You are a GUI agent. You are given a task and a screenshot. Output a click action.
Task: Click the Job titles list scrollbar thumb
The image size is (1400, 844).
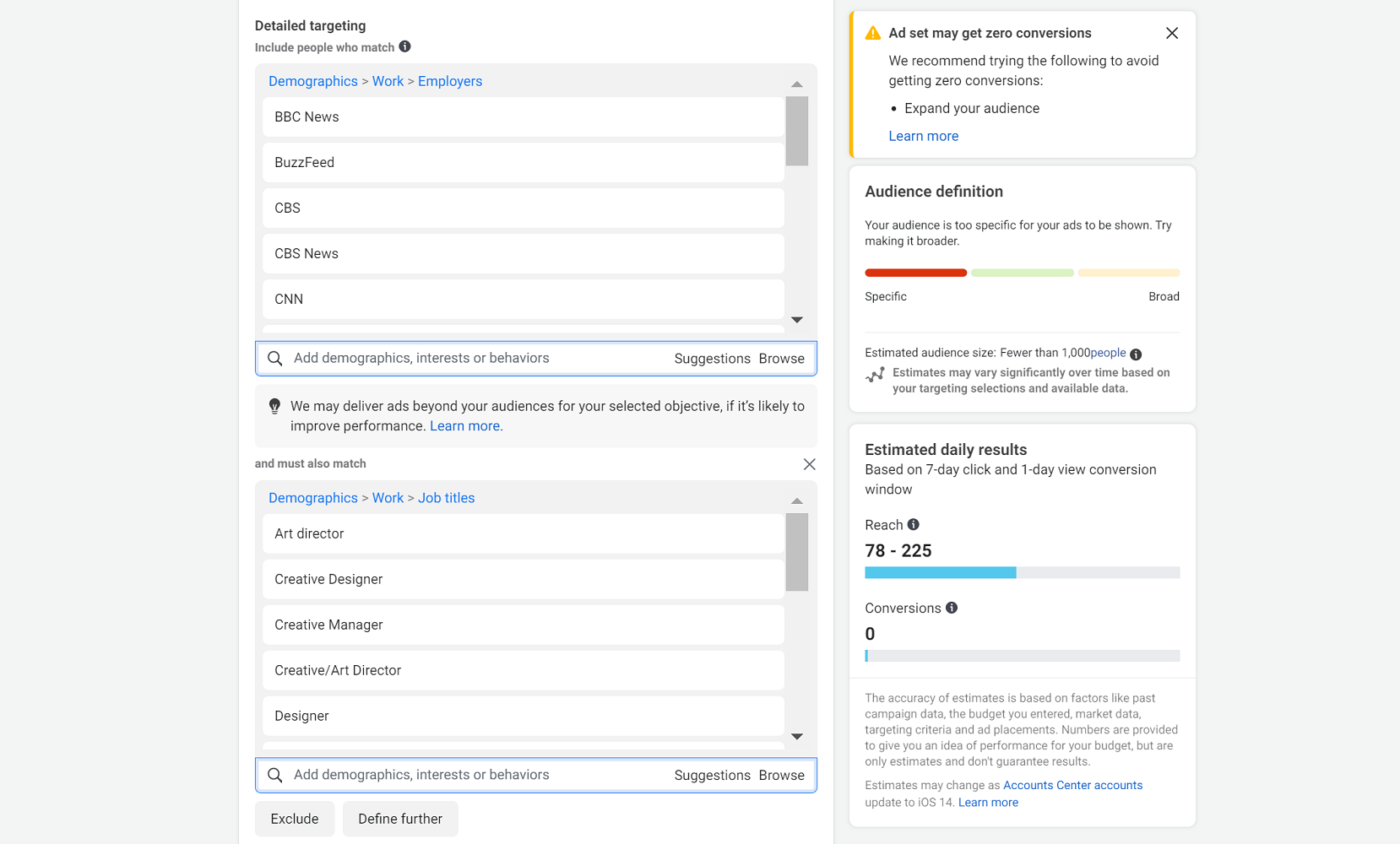click(x=796, y=552)
